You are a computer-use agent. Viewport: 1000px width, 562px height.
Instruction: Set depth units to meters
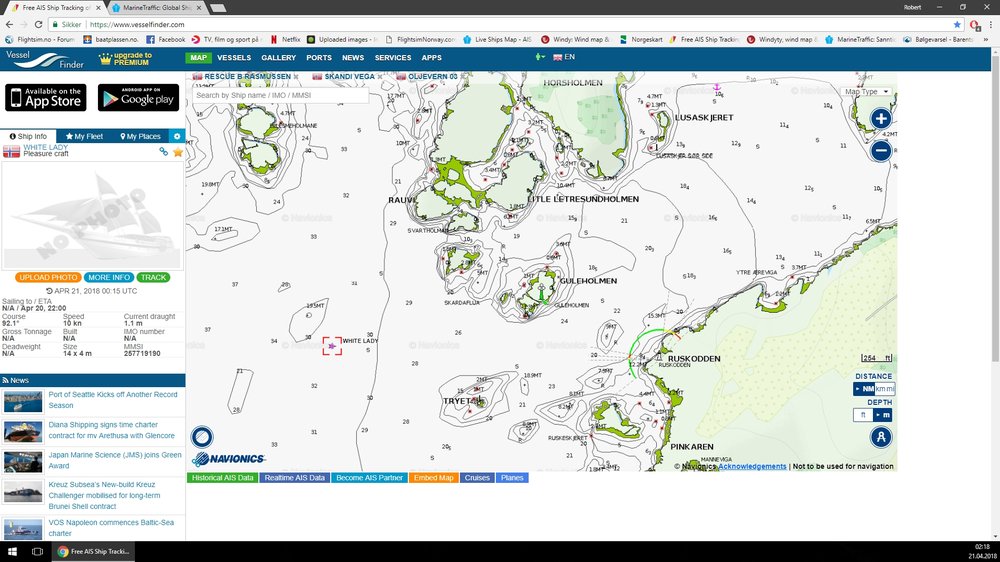pos(883,415)
